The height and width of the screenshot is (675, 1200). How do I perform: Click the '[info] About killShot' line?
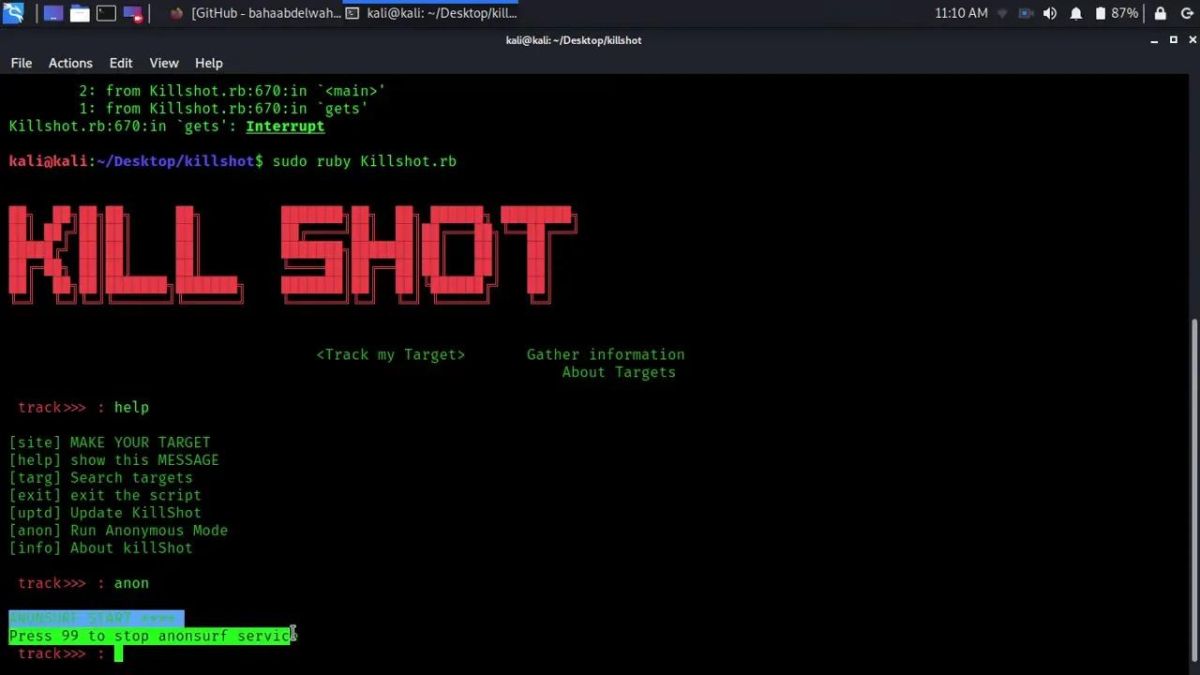101,548
